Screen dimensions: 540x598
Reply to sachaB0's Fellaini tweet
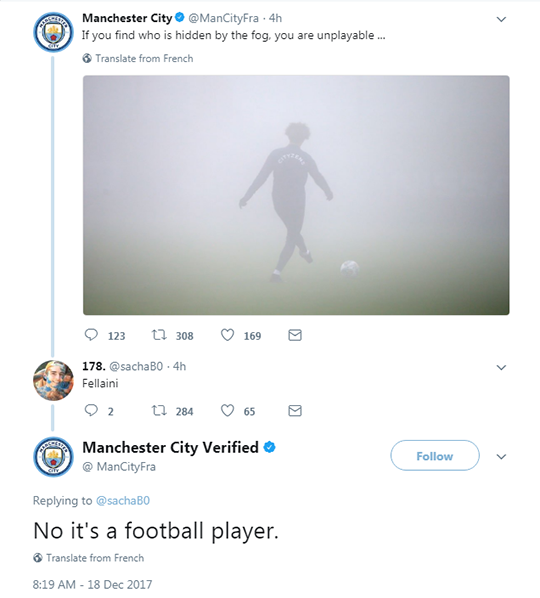[91, 410]
